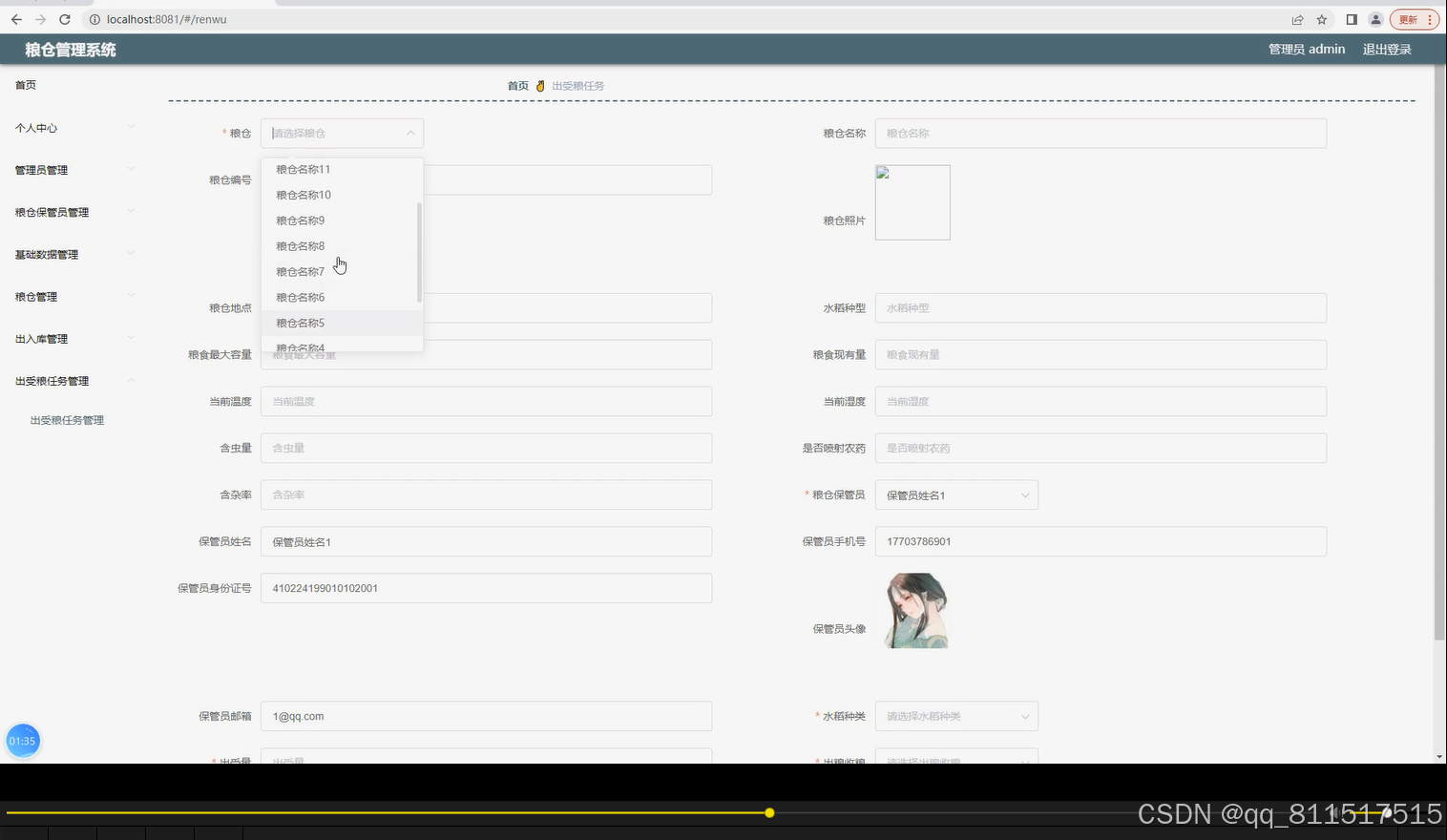The image size is (1447, 840).
Task: Focus the 当前湿度 input field
Action: pyautogui.click(x=1101, y=401)
